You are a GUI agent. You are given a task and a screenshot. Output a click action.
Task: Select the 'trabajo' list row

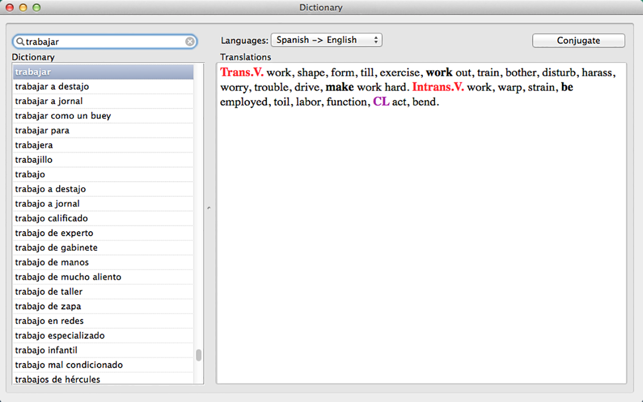103,174
